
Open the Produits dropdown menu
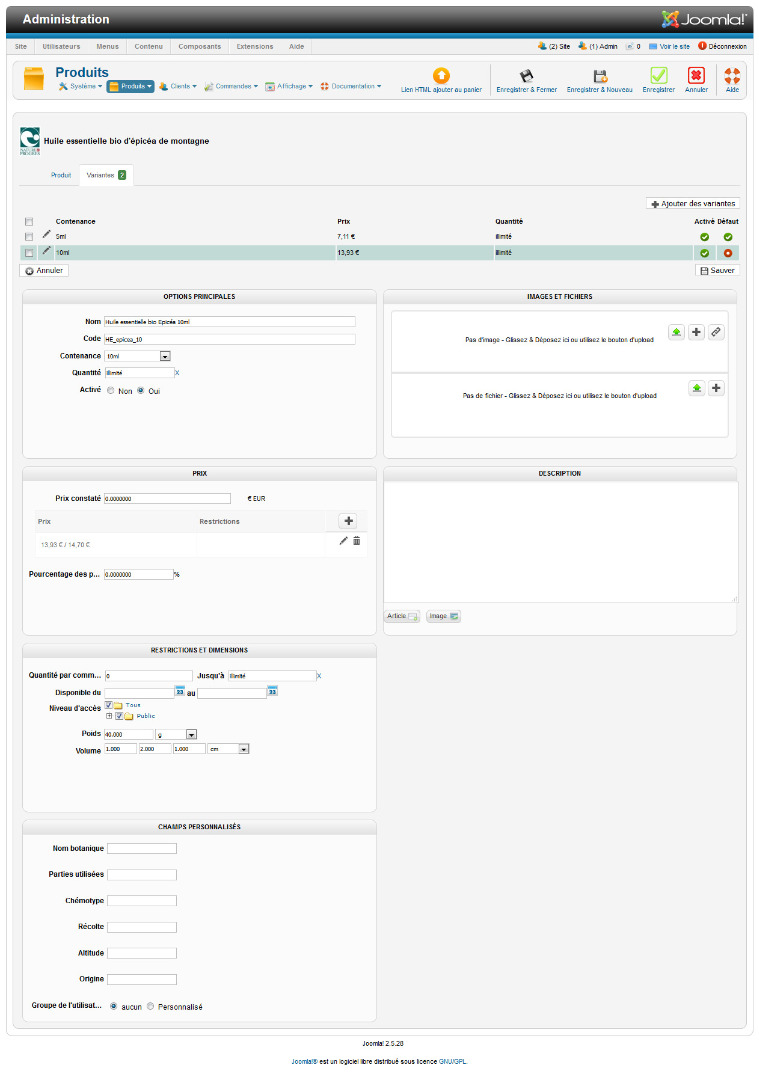[x=130, y=86]
